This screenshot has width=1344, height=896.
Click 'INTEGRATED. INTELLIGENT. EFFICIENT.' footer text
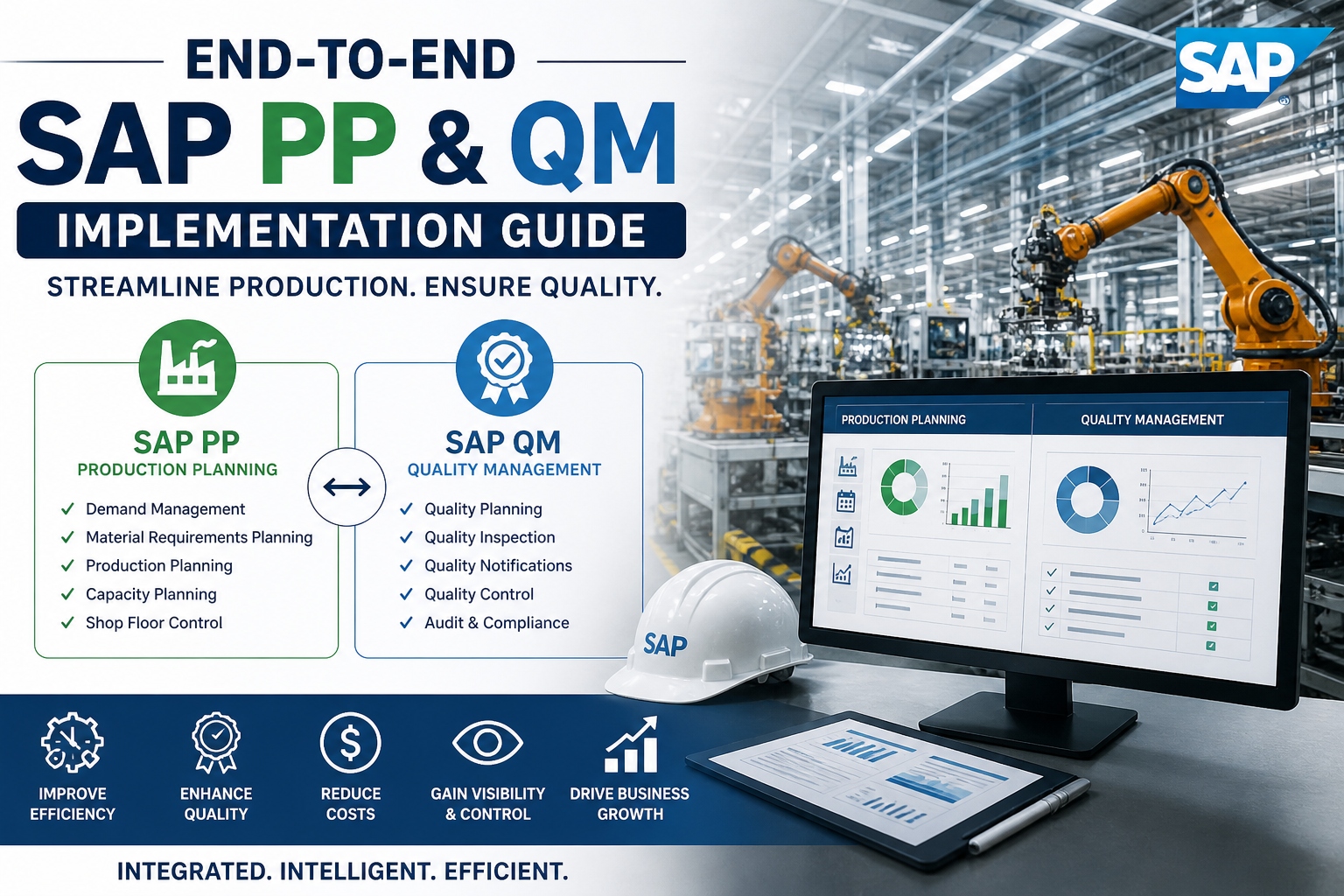[x=342, y=871]
